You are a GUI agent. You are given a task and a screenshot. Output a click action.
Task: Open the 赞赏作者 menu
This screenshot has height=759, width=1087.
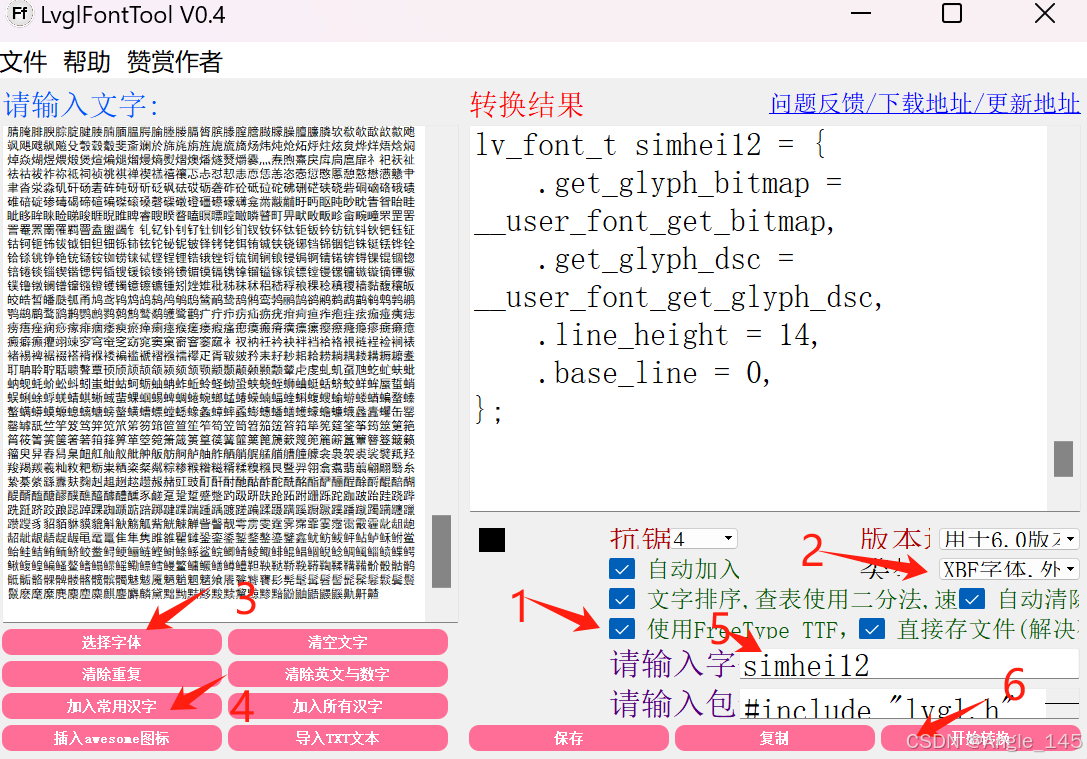(175, 62)
